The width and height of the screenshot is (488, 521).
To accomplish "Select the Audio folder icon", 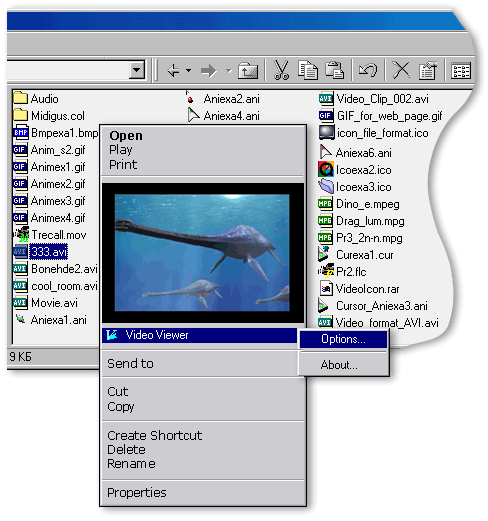I will click(x=21, y=98).
